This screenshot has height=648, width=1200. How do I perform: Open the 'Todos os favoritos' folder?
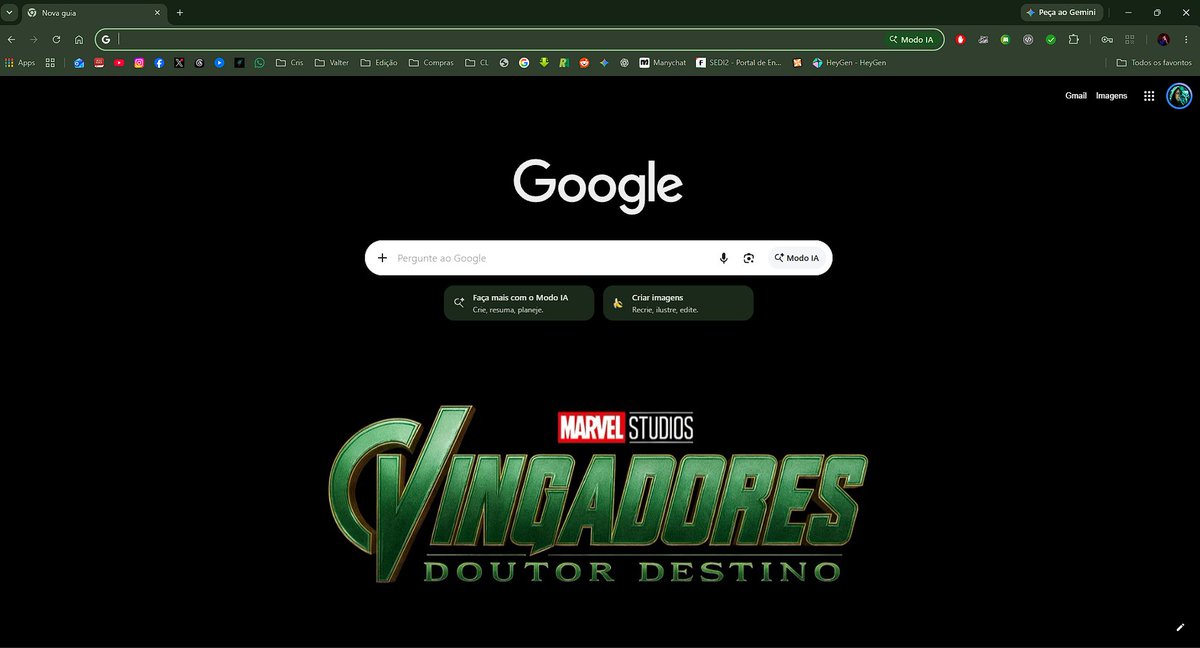click(x=1154, y=63)
